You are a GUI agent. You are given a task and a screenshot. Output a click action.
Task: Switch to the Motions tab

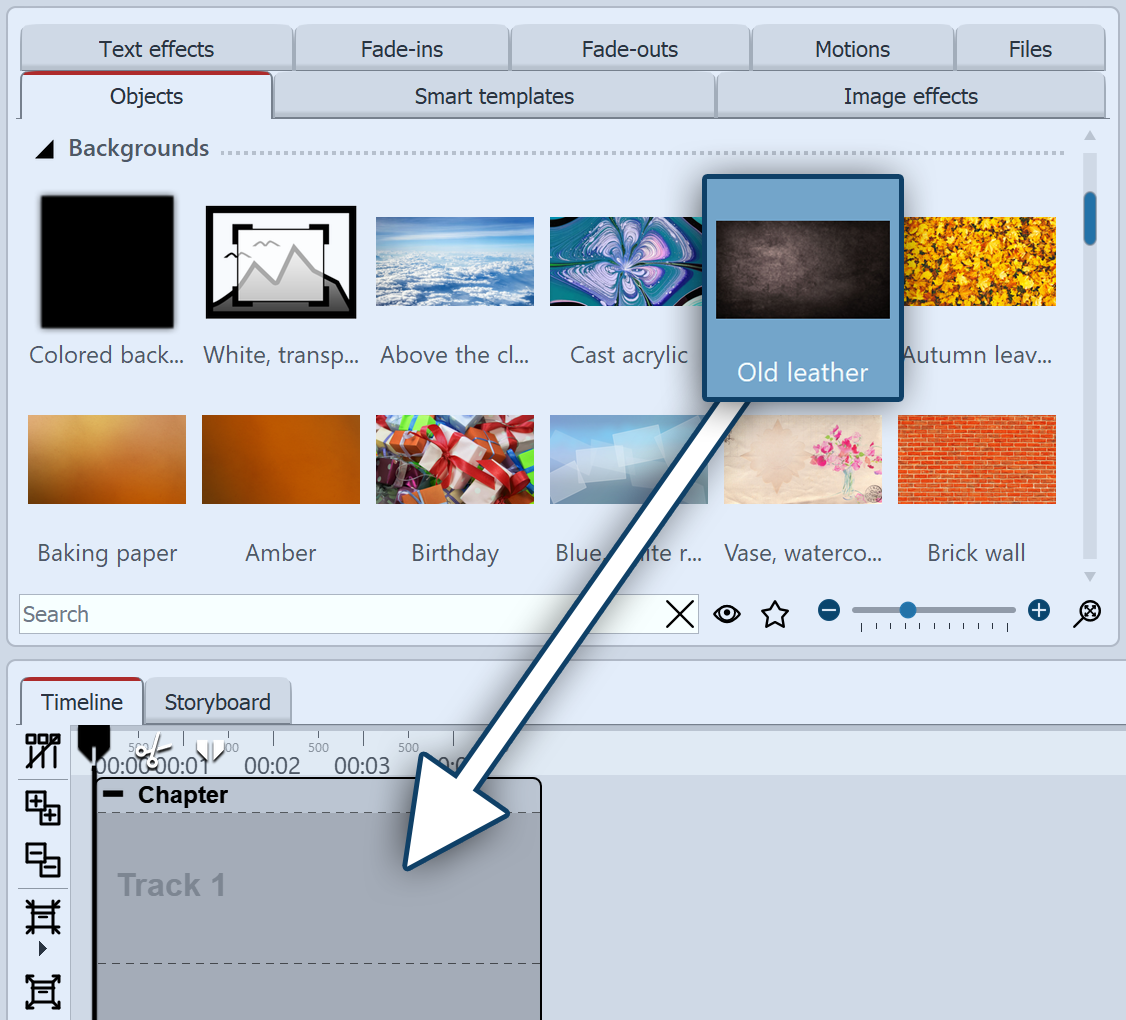pyautogui.click(x=851, y=48)
